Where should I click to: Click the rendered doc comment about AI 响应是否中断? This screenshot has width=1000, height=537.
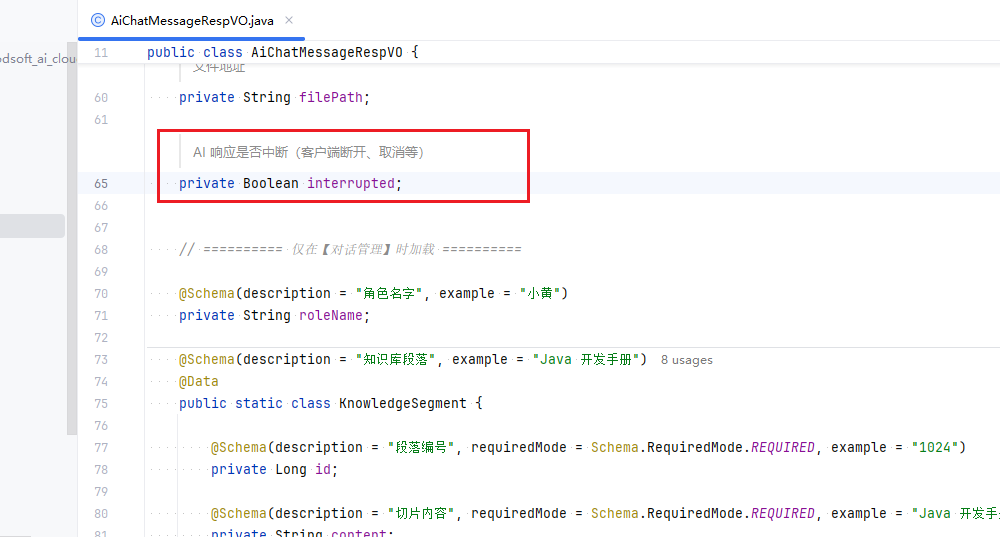(308, 152)
